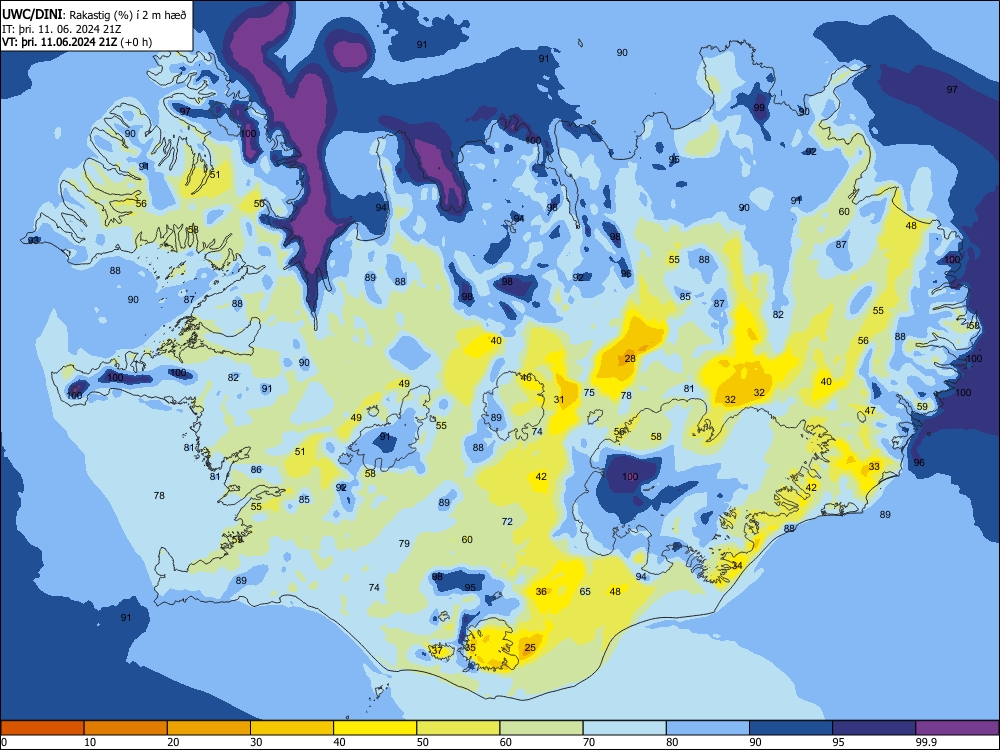
Task: Click the '99' humidity value in the northeast
Action: [x=759, y=108]
